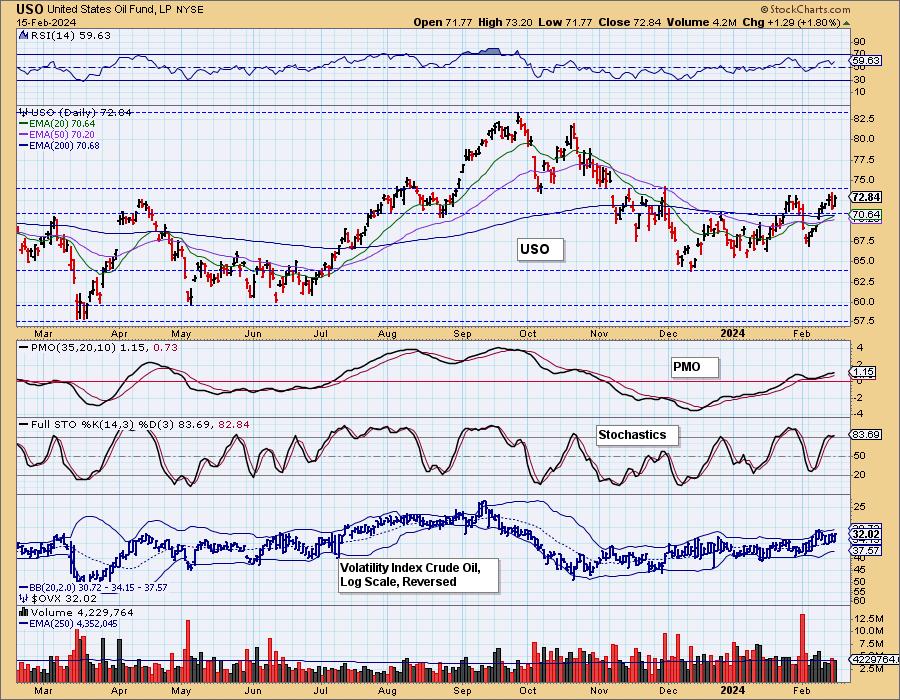Click the RSI indicator icon beside RSI(14)
This screenshot has width=900, height=700.
click(23, 35)
